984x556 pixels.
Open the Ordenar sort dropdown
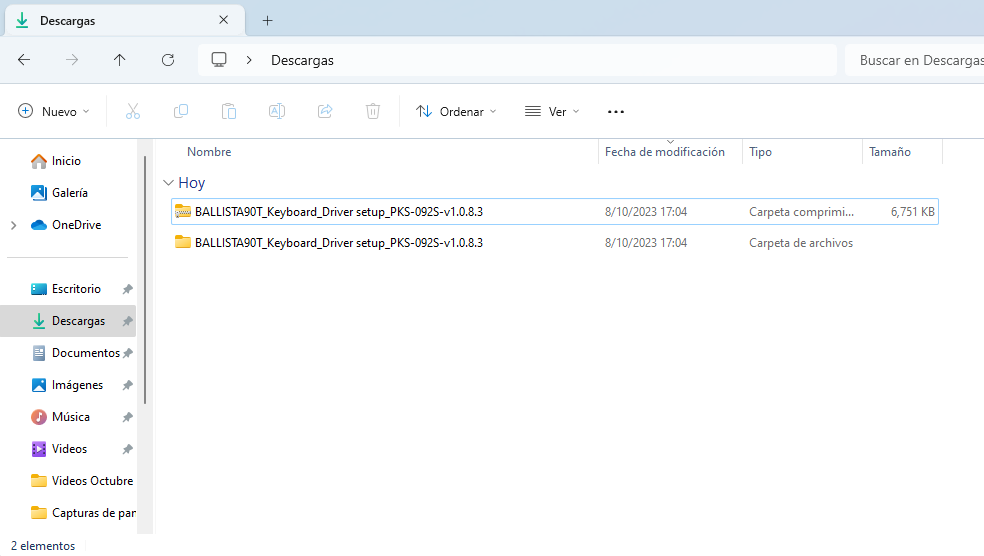tap(456, 112)
